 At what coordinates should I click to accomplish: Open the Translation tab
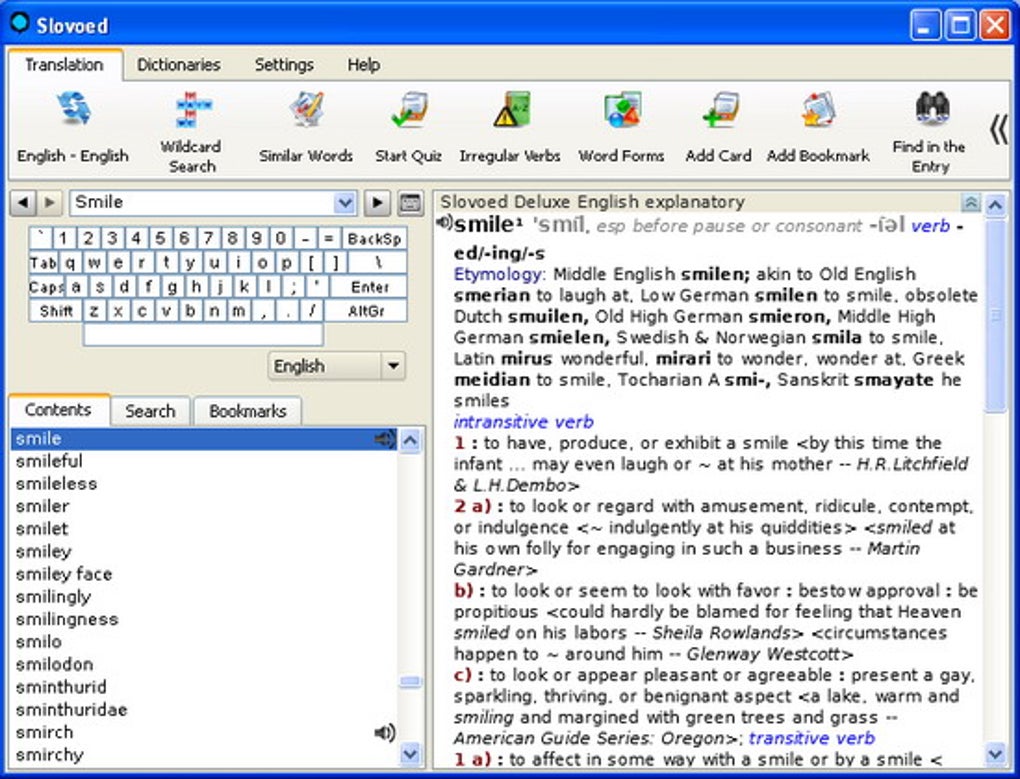pos(64,65)
